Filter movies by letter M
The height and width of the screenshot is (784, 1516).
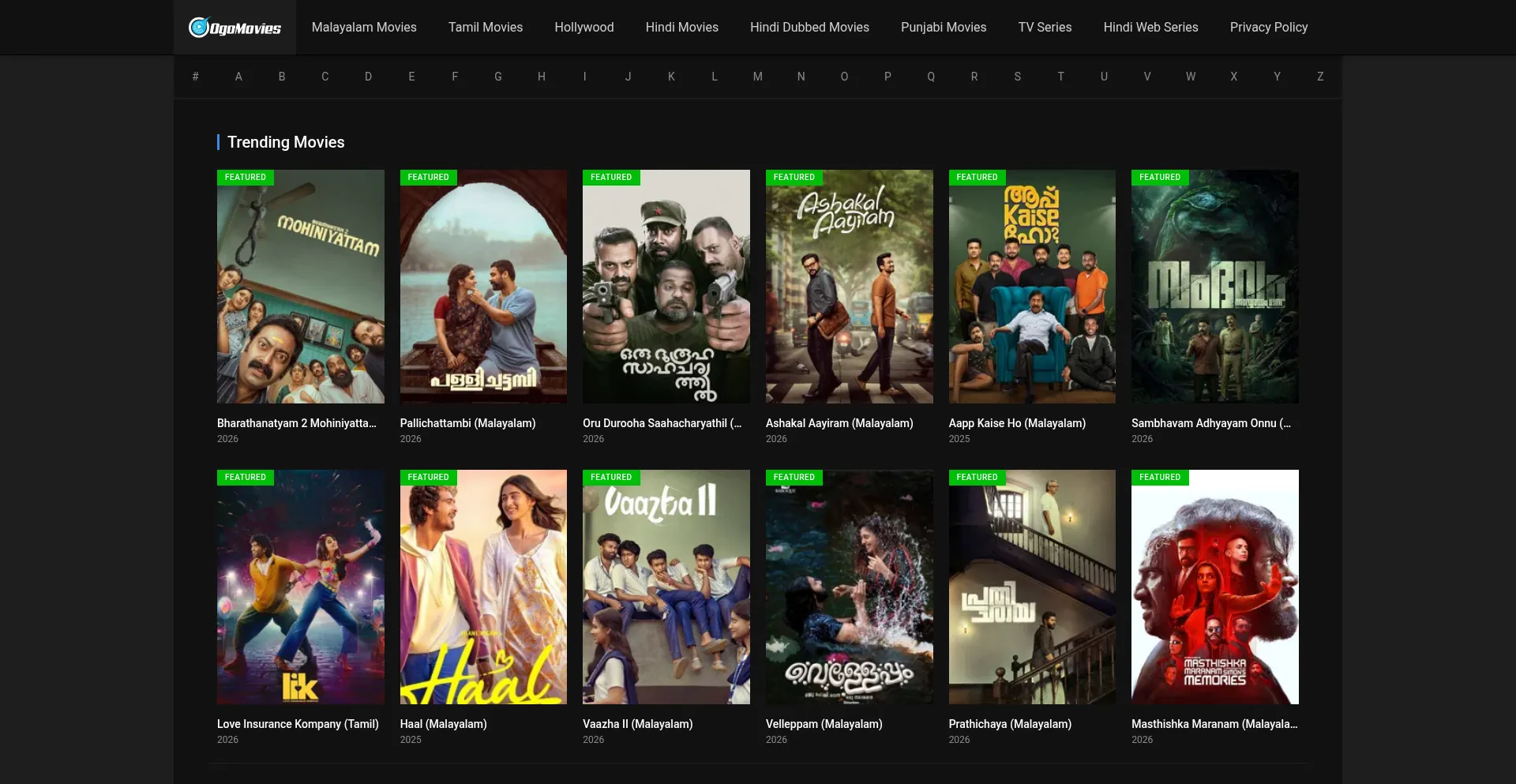pos(758,77)
